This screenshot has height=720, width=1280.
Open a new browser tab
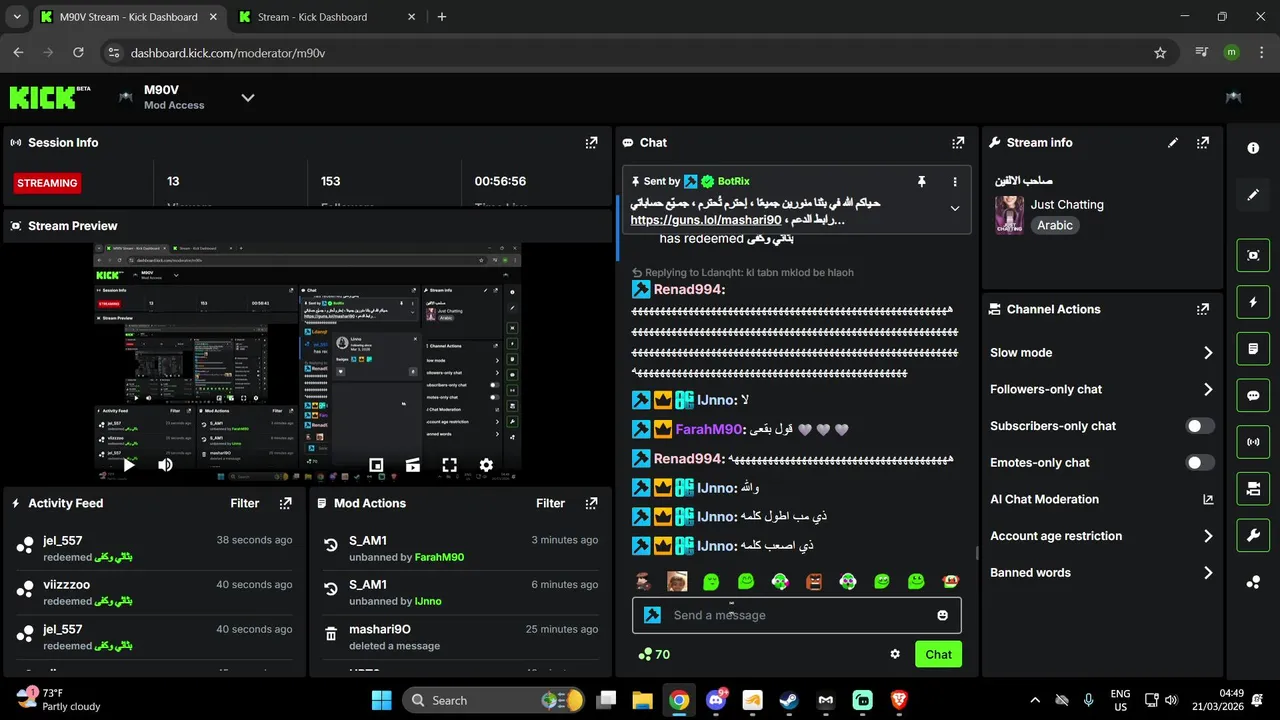(x=442, y=17)
